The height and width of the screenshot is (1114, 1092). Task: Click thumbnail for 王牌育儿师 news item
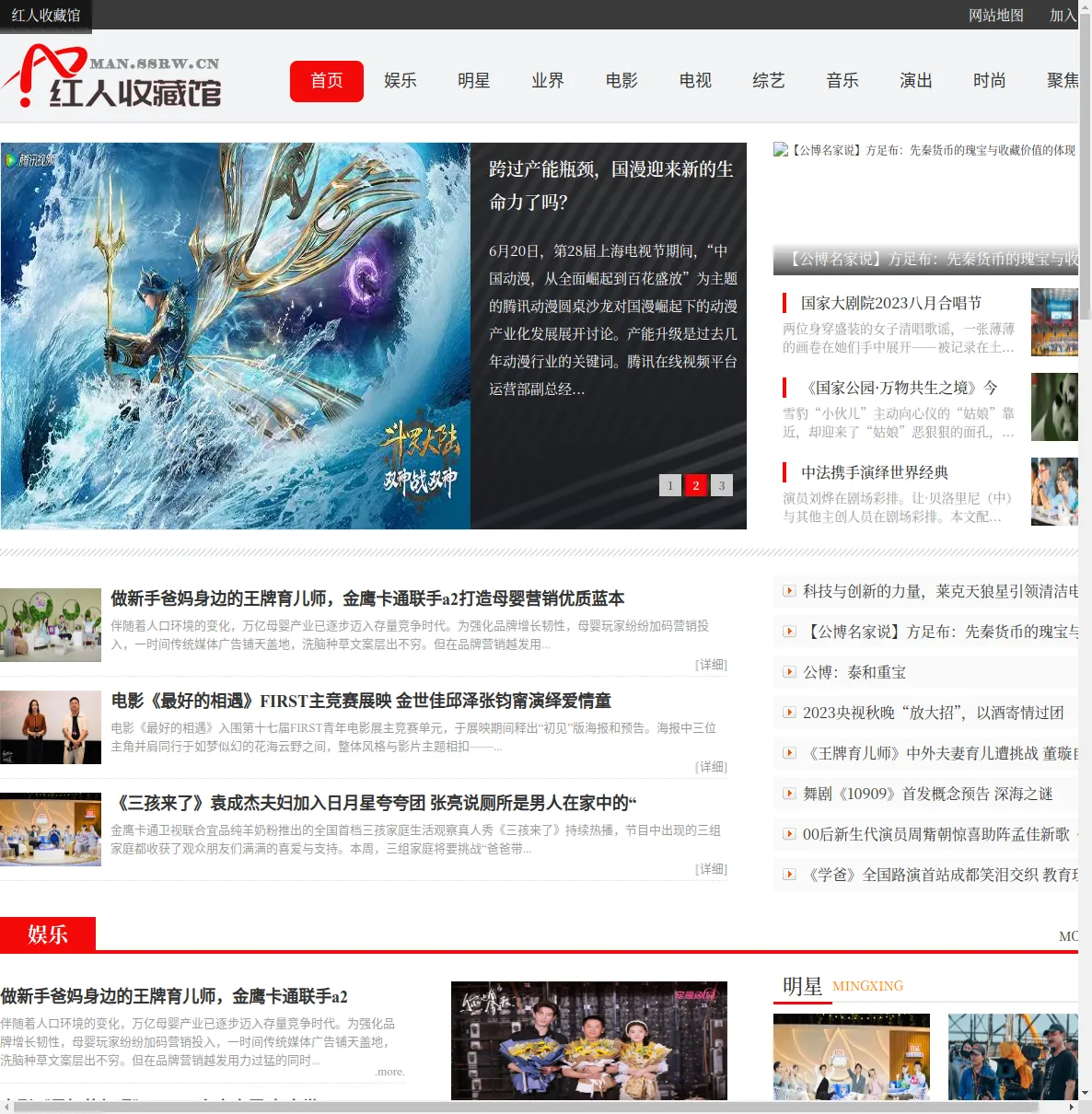[x=51, y=625]
